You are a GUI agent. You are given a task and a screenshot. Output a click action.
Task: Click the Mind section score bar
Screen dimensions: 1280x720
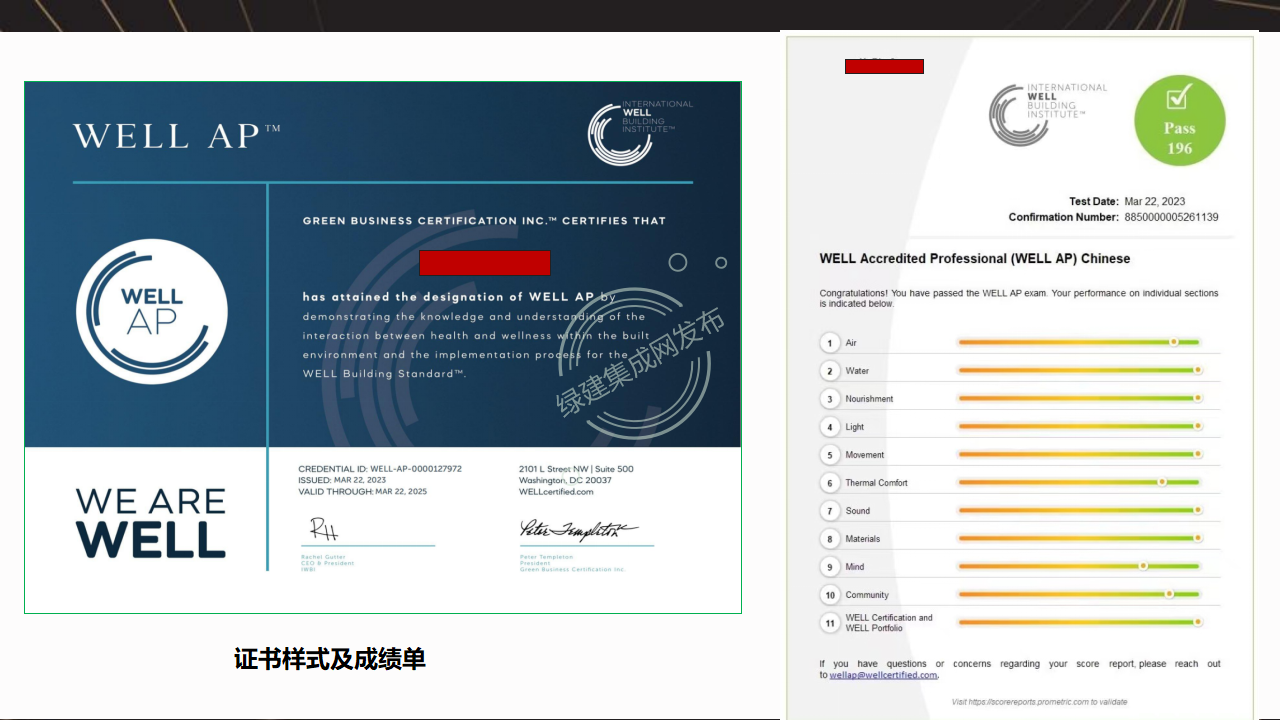point(1078,566)
